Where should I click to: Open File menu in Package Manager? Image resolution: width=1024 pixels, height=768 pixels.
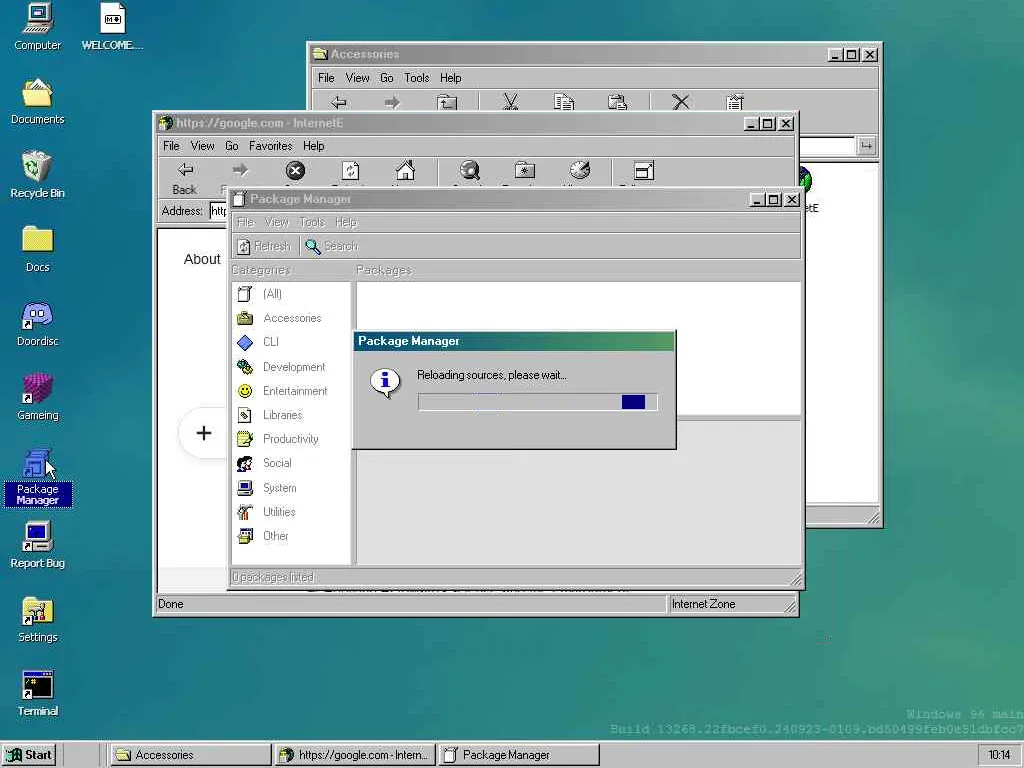[x=246, y=222]
